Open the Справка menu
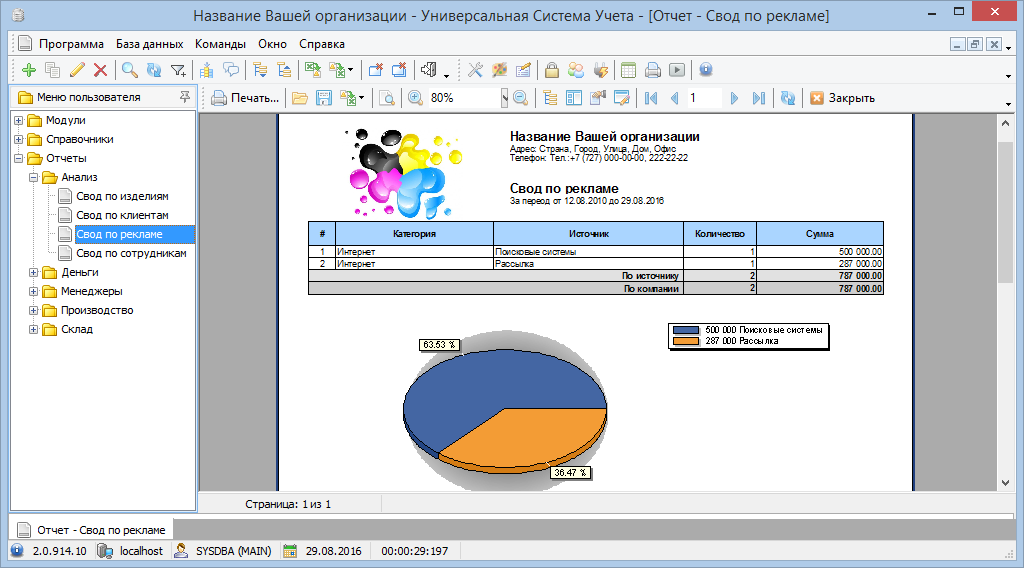The image size is (1024, 568). (x=321, y=44)
